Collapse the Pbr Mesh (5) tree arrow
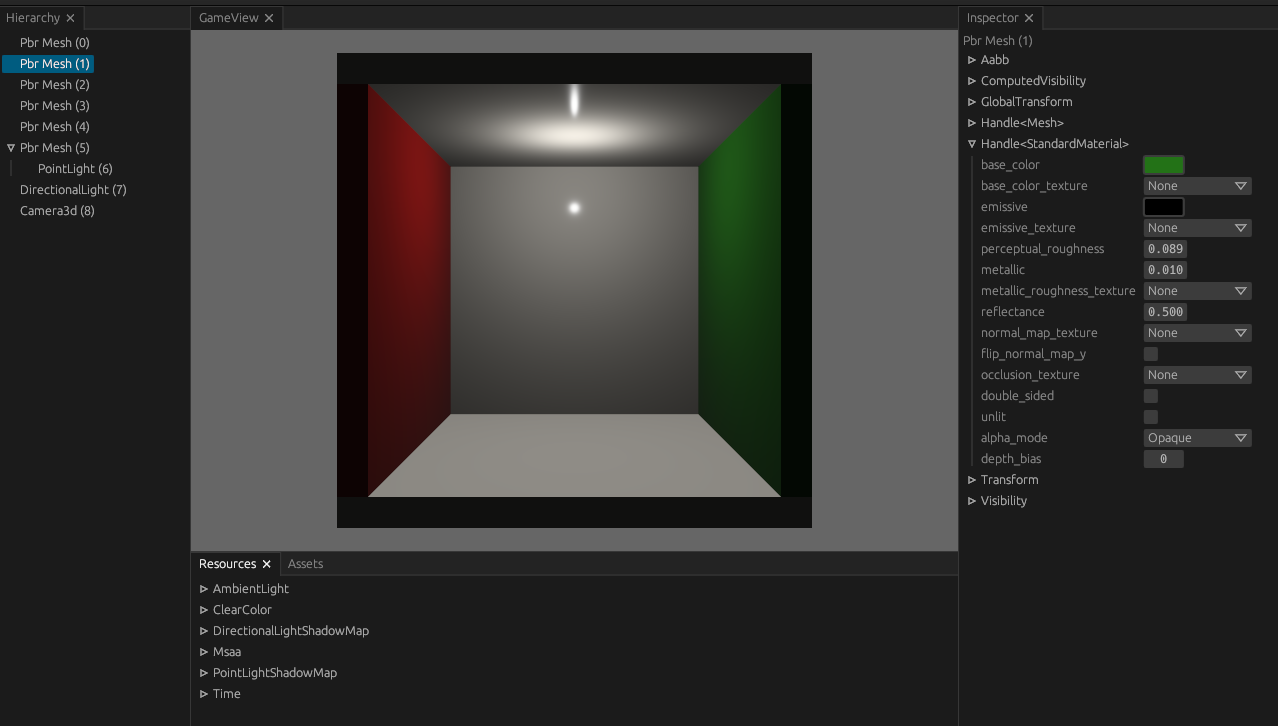Image resolution: width=1278 pixels, height=726 pixels. 11,148
